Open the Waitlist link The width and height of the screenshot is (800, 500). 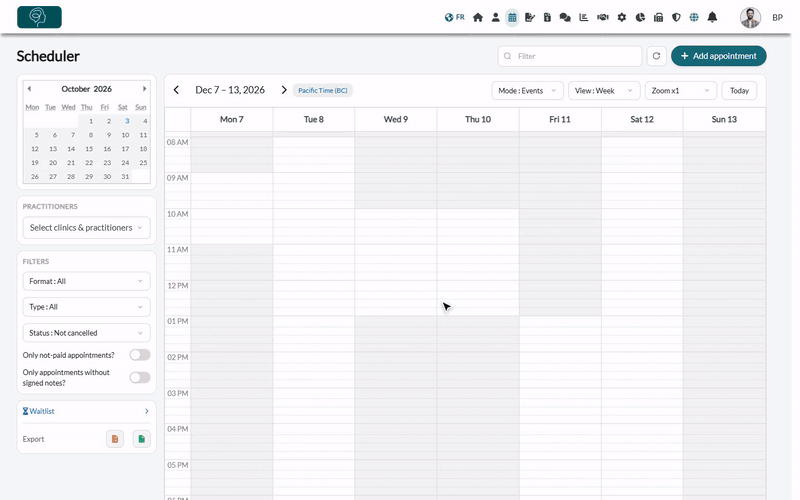(38, 411)
